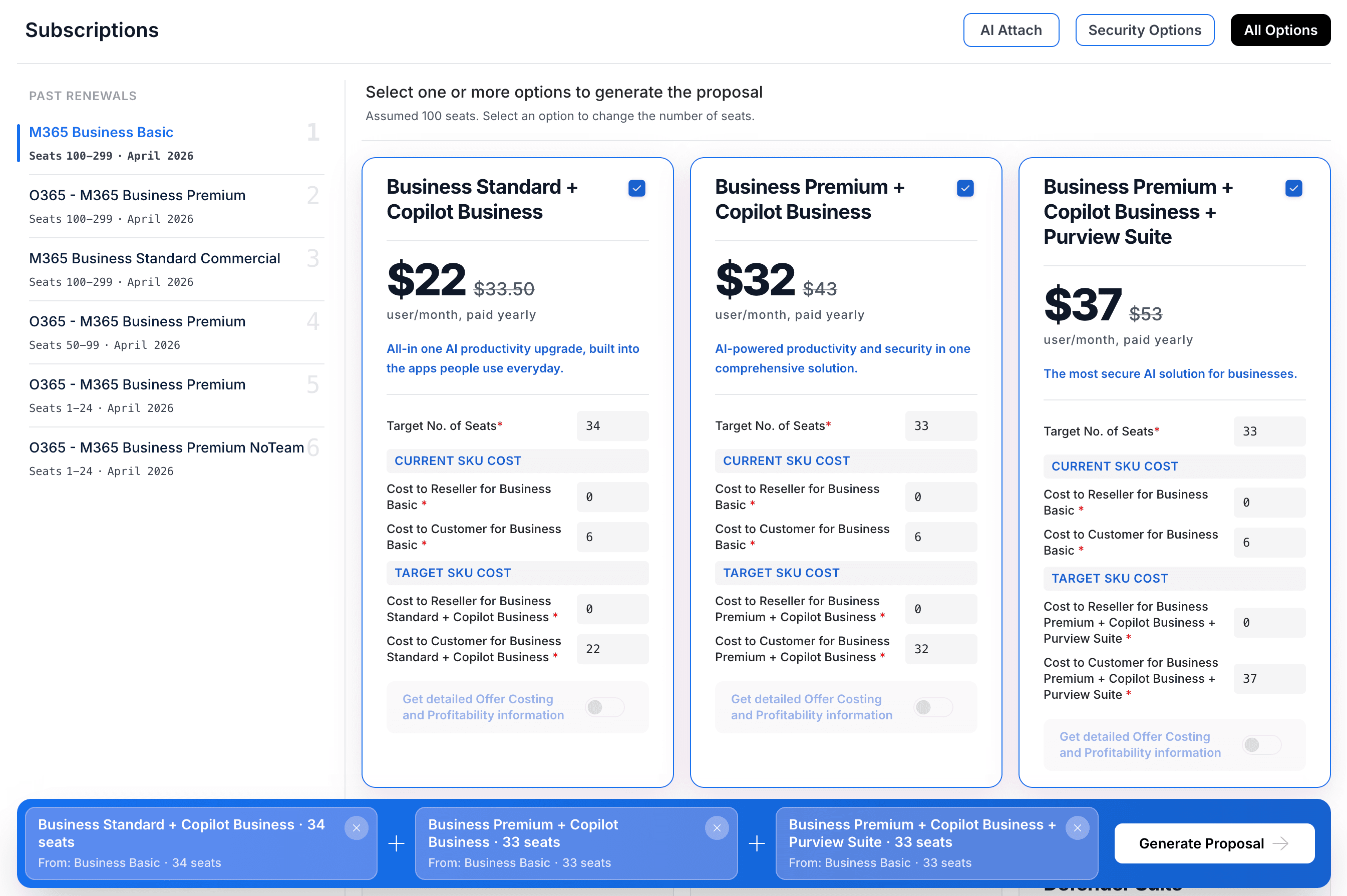
Task: Edit Target No. of Seats in Purview Suite card
Action: point(1270,431)
